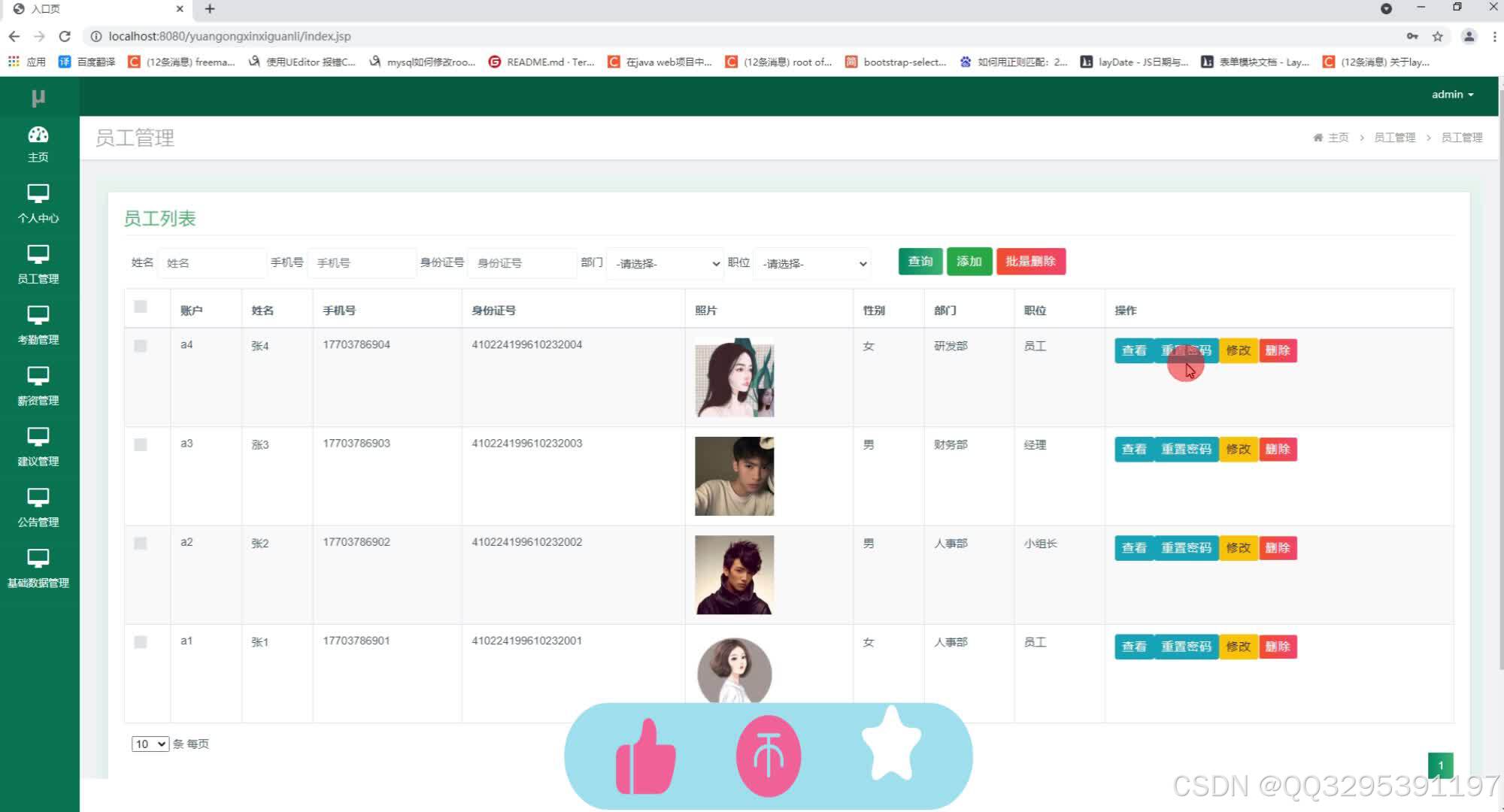
Task: Click 修改 for employee a2
Action: pyautogui.click(x=1239, y=548)
